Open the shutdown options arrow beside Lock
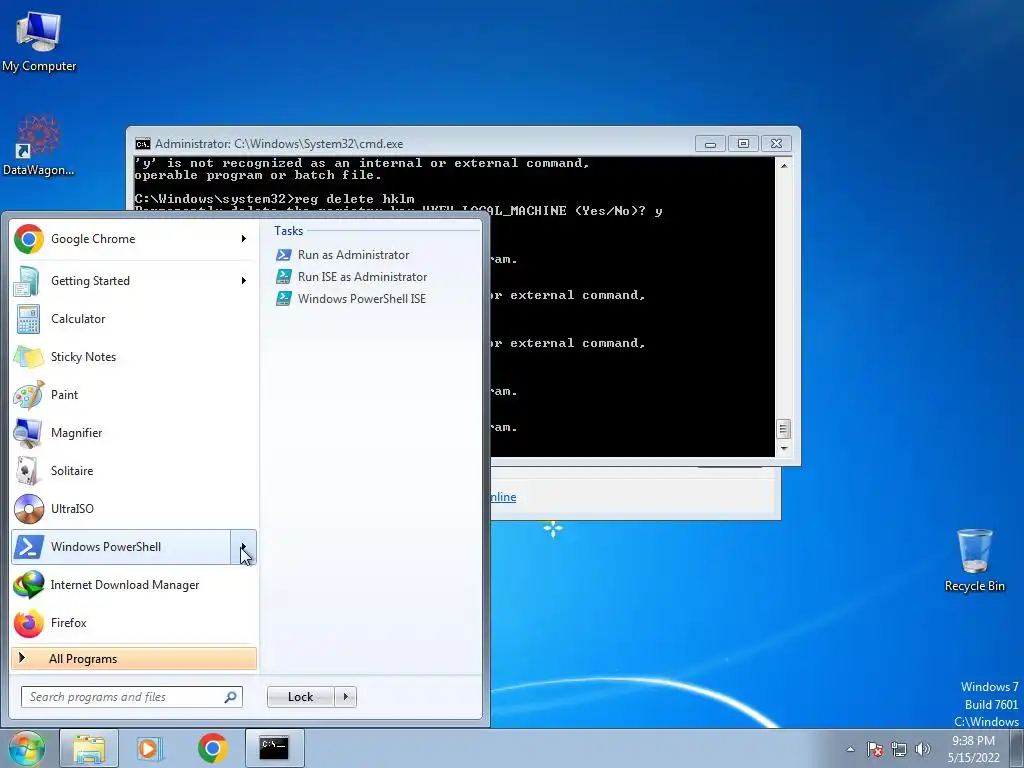 [x=345, y=697]
